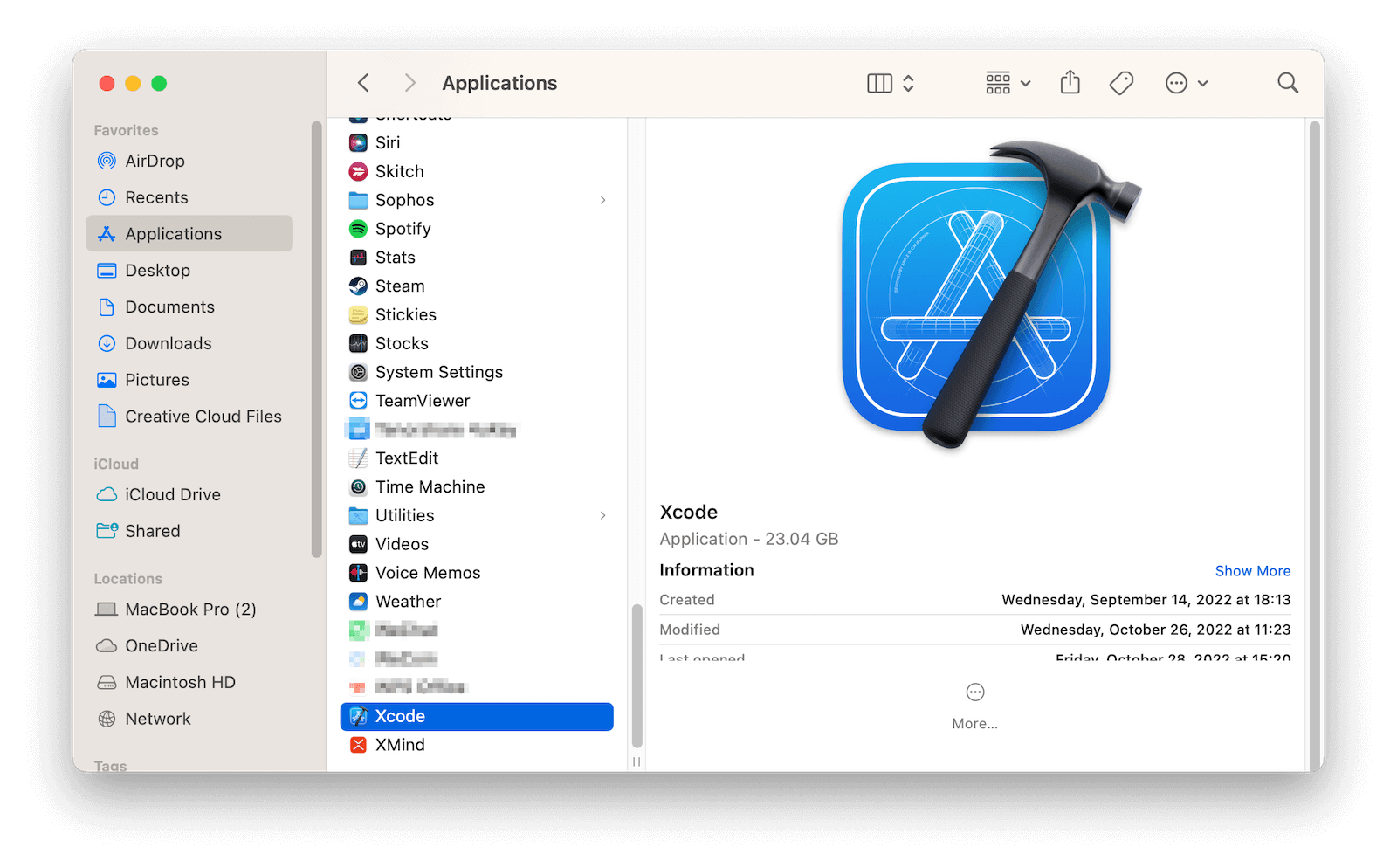Open Time Machine
The image size is (1397, 868).
tap(430, 486)
